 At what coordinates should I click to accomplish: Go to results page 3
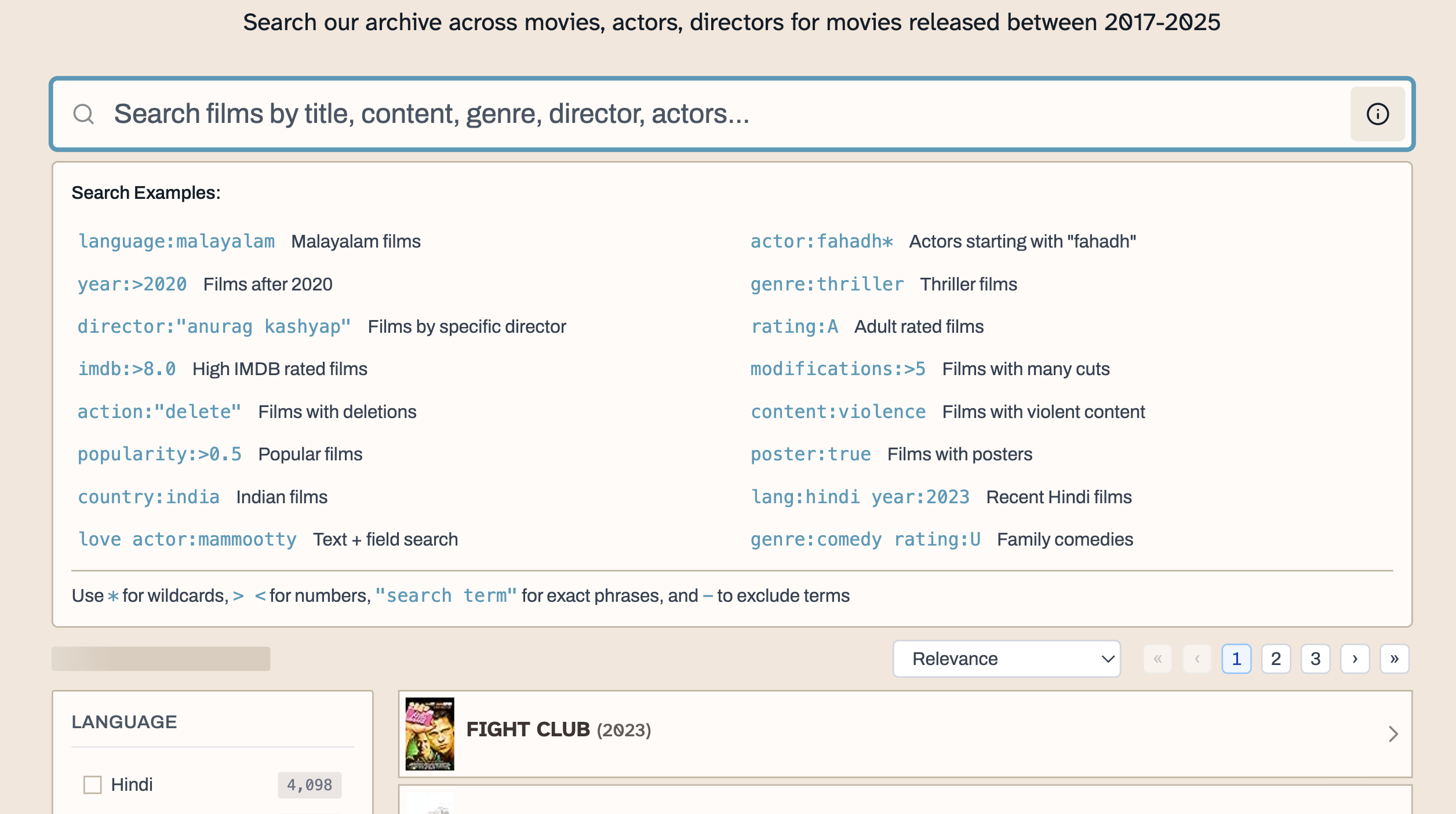1315,659
